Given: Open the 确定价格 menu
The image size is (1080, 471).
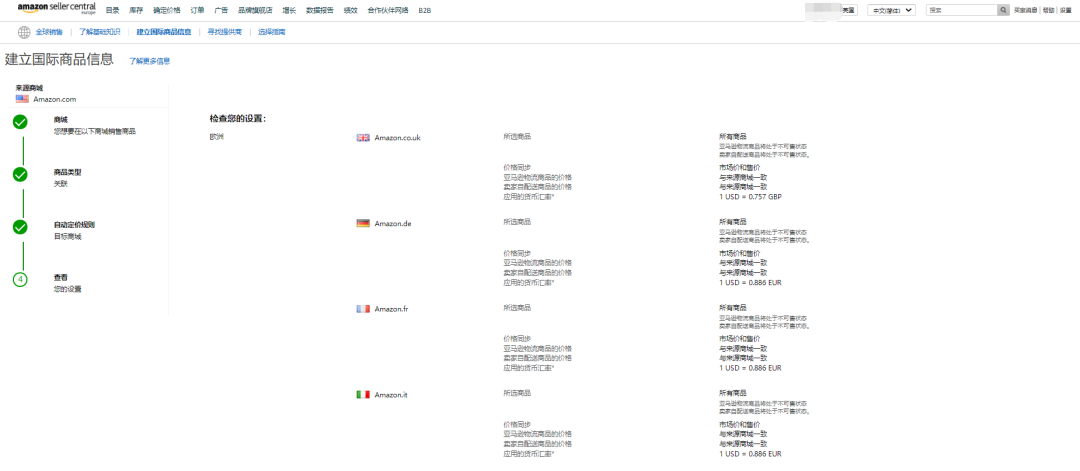Looking at the screenshot, I should tap(167, 10).
